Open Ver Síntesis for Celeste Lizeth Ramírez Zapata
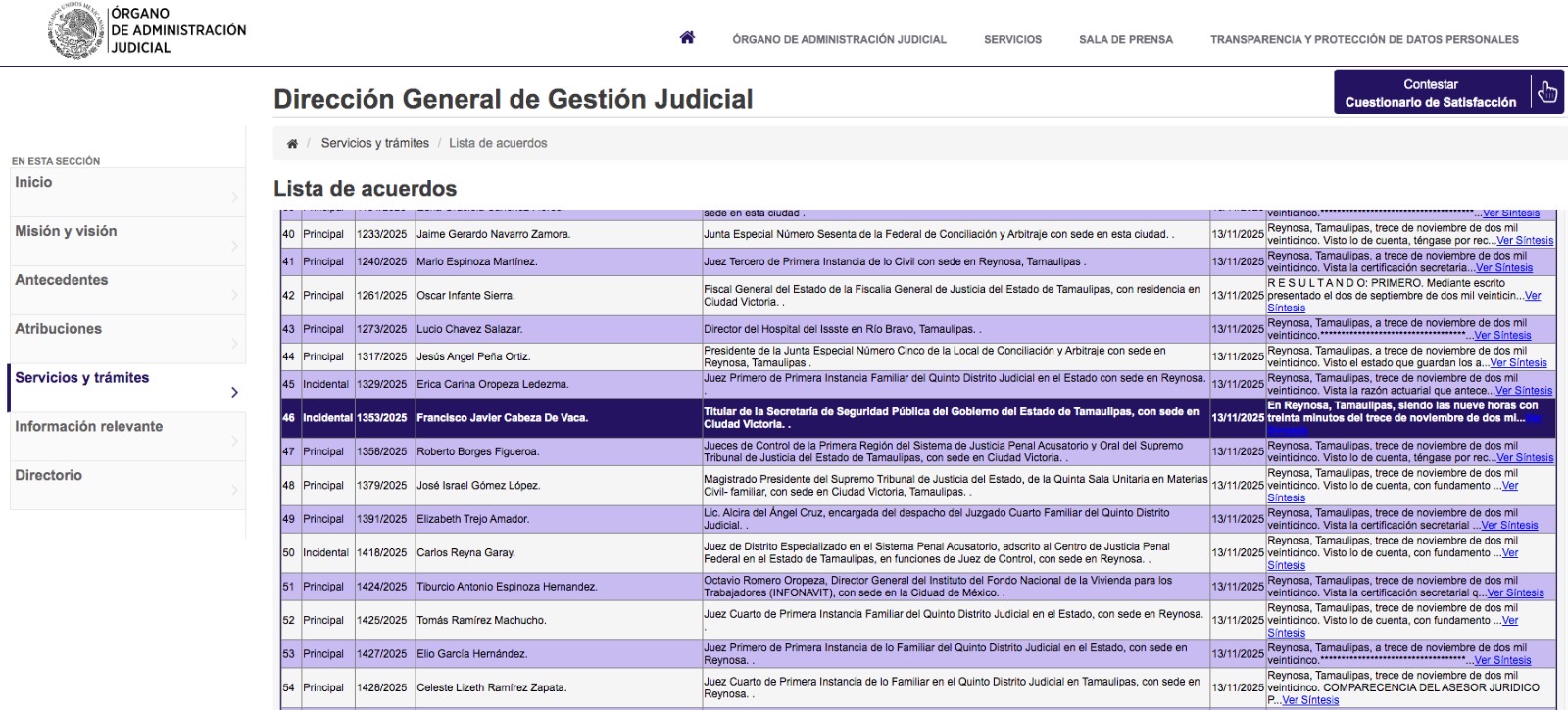 1310,700
